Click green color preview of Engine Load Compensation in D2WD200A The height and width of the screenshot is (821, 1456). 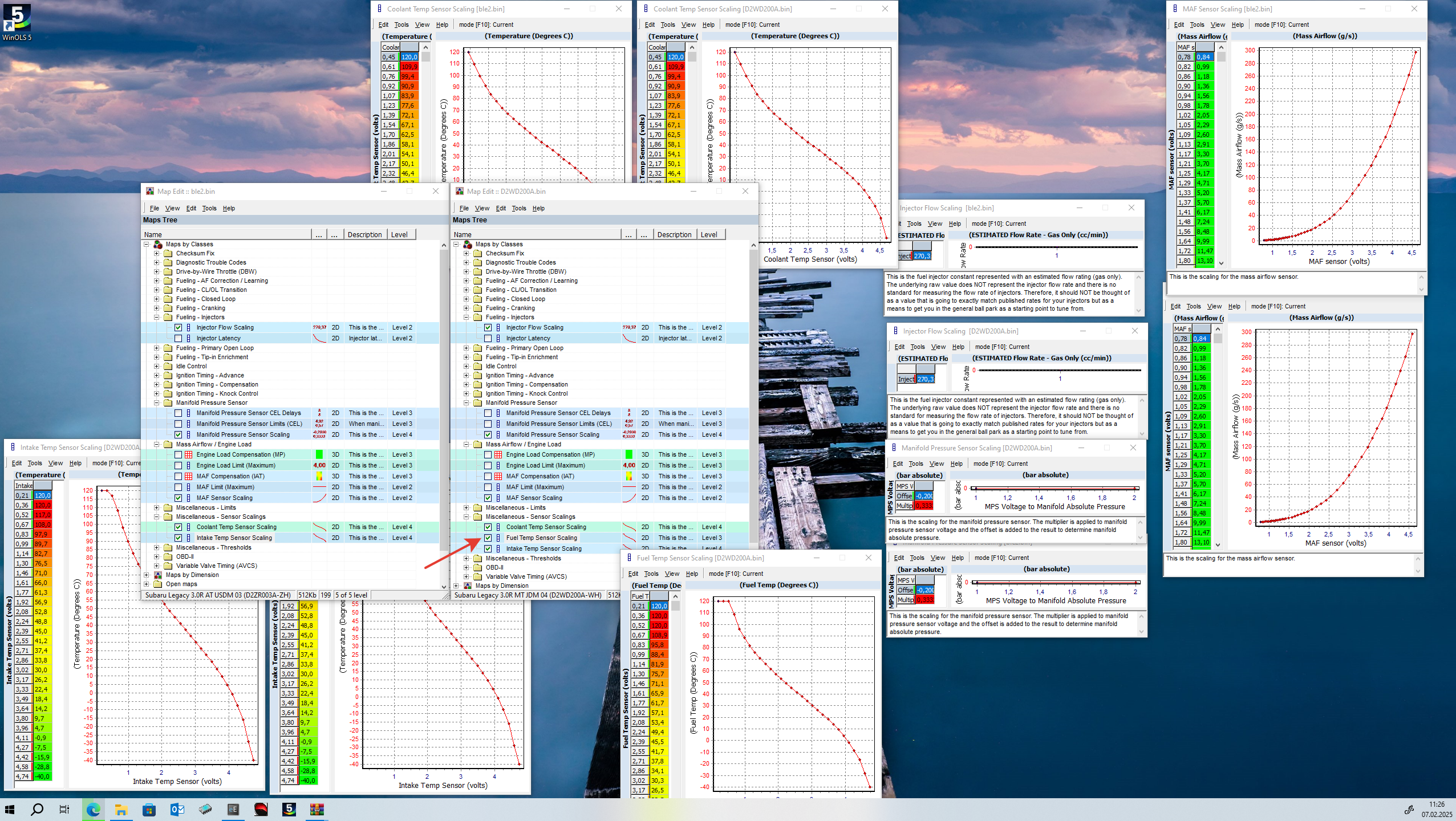(628, 454)
